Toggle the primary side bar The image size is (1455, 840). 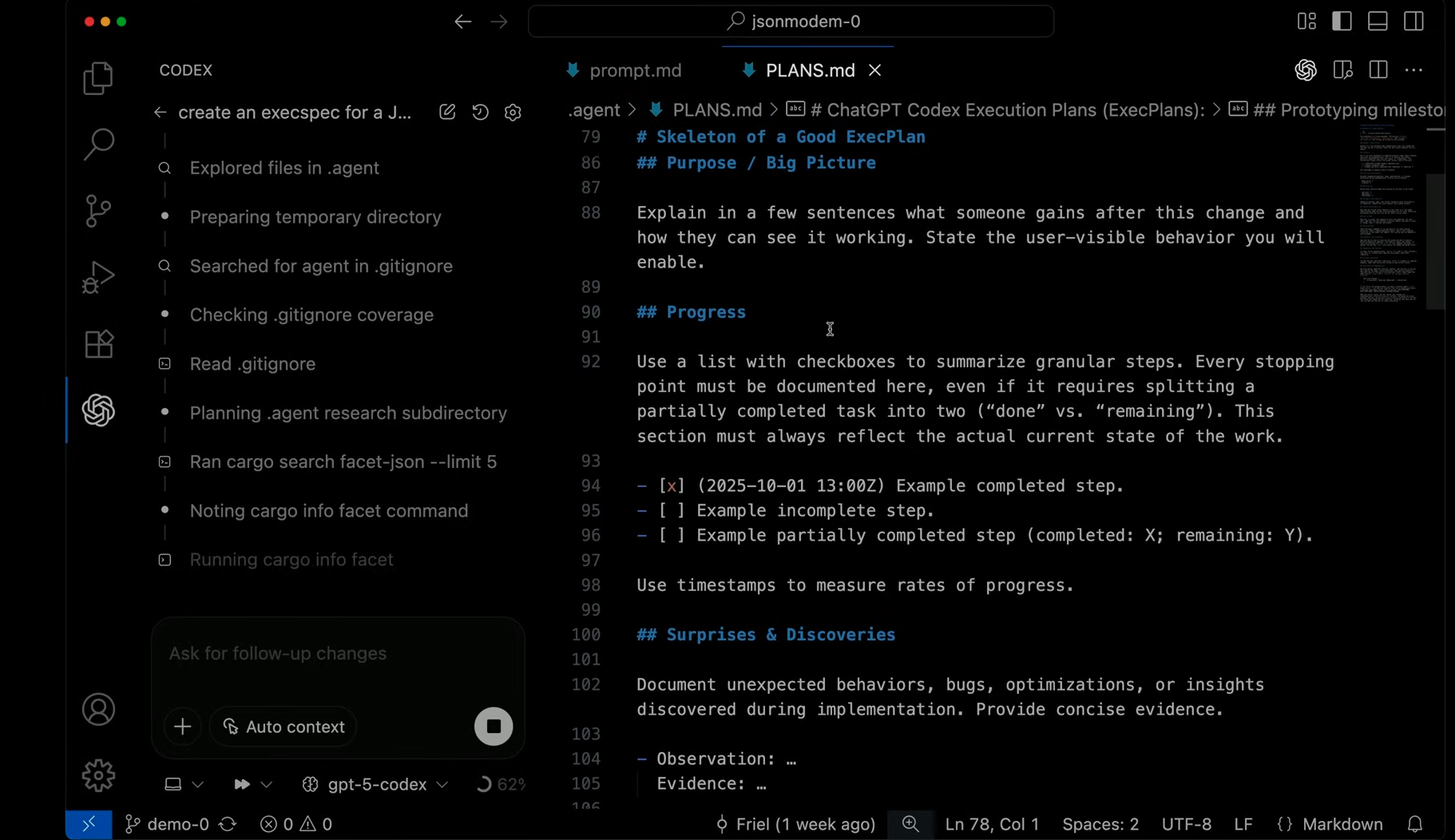1342,22
